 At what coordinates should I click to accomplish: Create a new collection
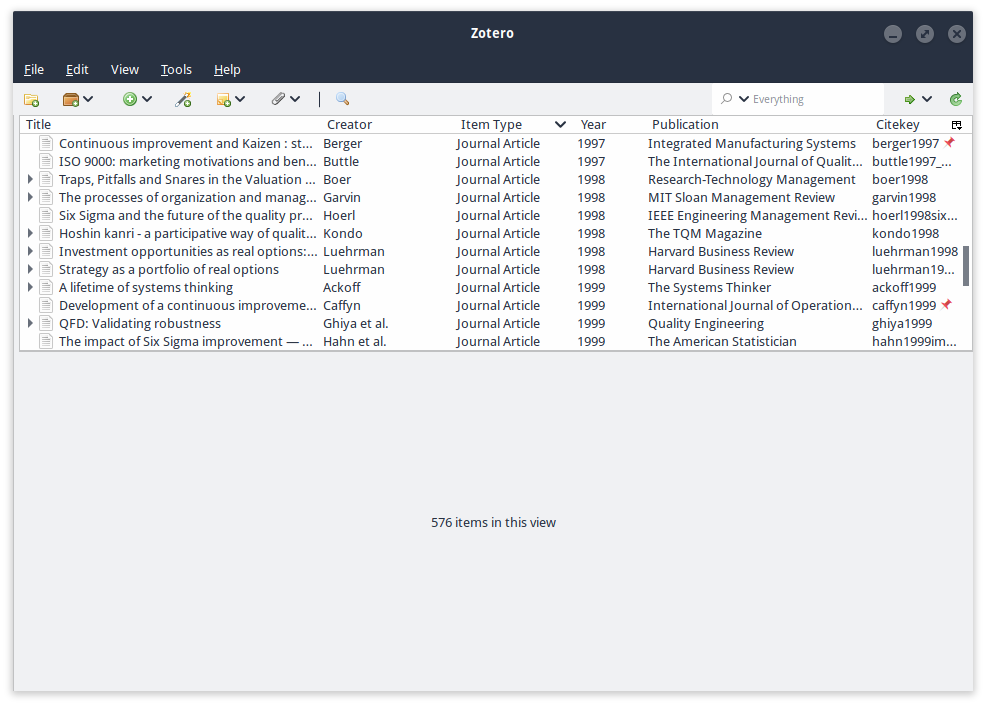[x=31, y=99]
